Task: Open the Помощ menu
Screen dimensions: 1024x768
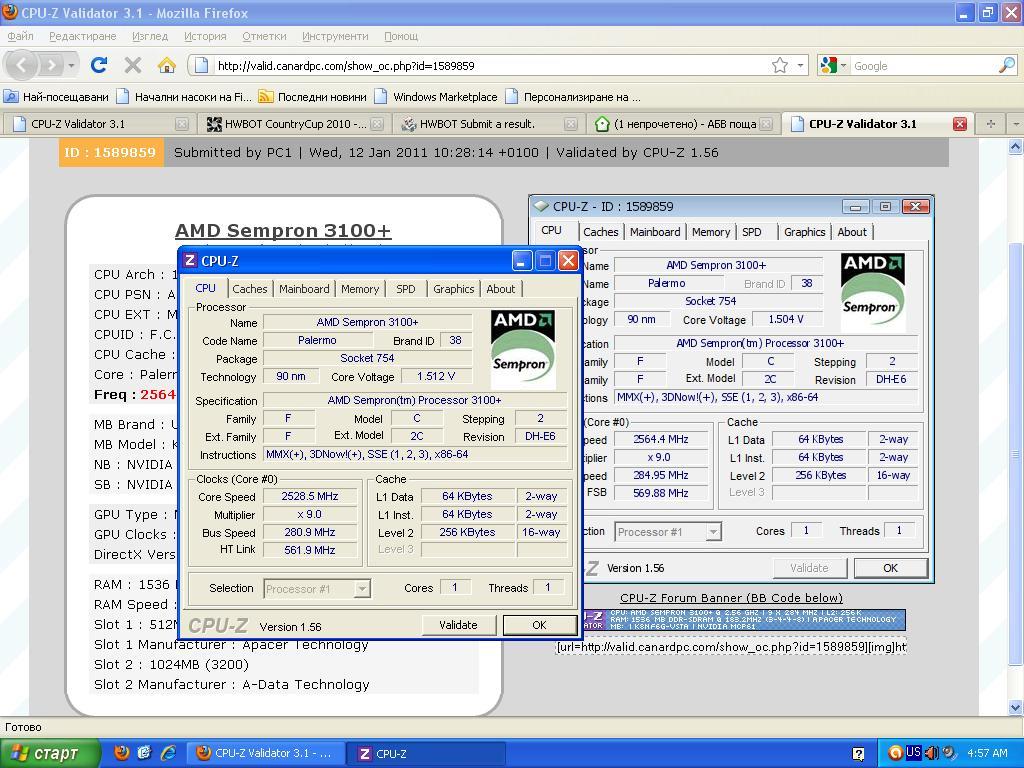Action: [x=401, y=36]
